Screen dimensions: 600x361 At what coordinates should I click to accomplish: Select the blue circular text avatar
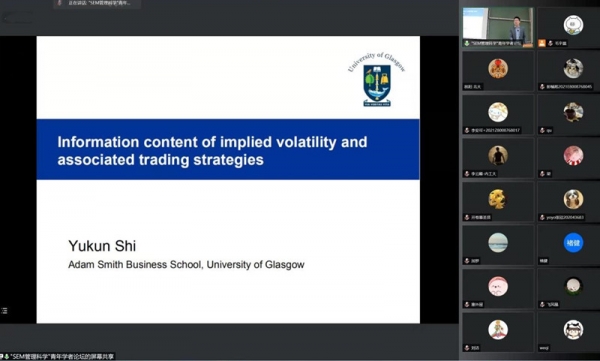[x=573, y=243]
